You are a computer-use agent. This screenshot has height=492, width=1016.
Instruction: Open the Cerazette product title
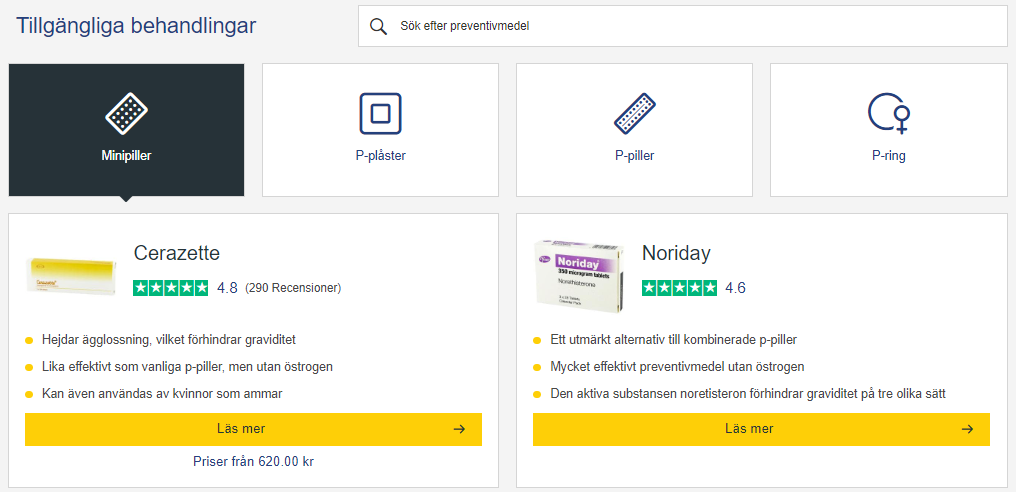click(177, 253)
